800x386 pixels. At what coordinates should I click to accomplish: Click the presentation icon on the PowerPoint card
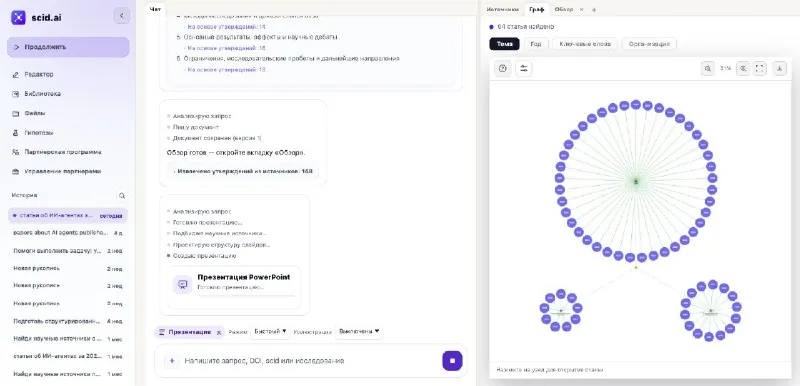(x=183, y=285)
